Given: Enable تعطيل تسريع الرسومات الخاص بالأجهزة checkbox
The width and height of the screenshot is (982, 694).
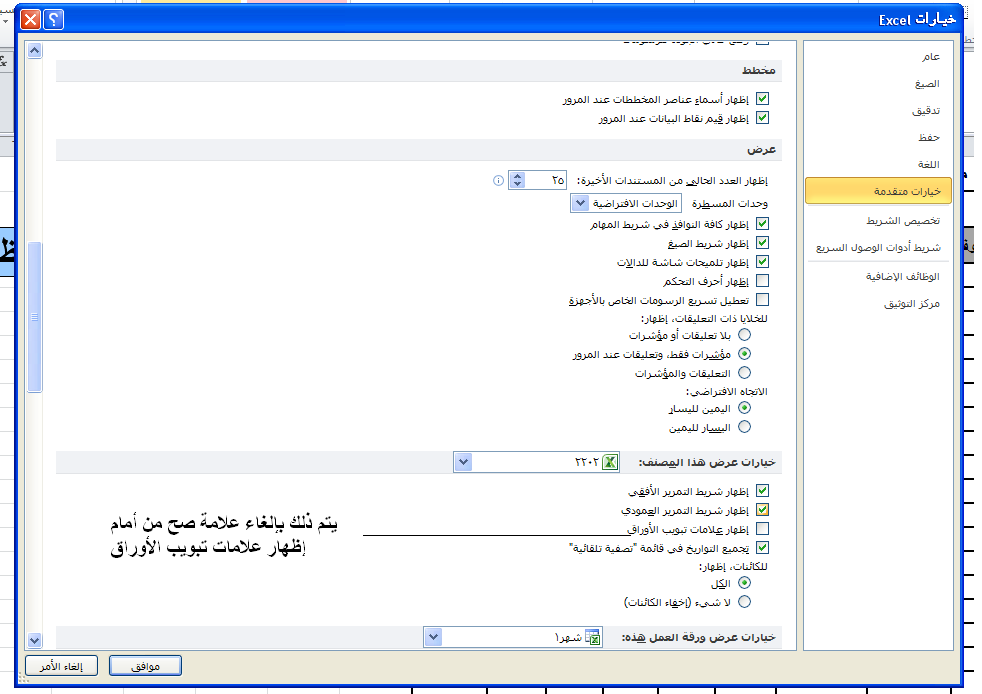Looking at the screenshot, I should [762, 300].
